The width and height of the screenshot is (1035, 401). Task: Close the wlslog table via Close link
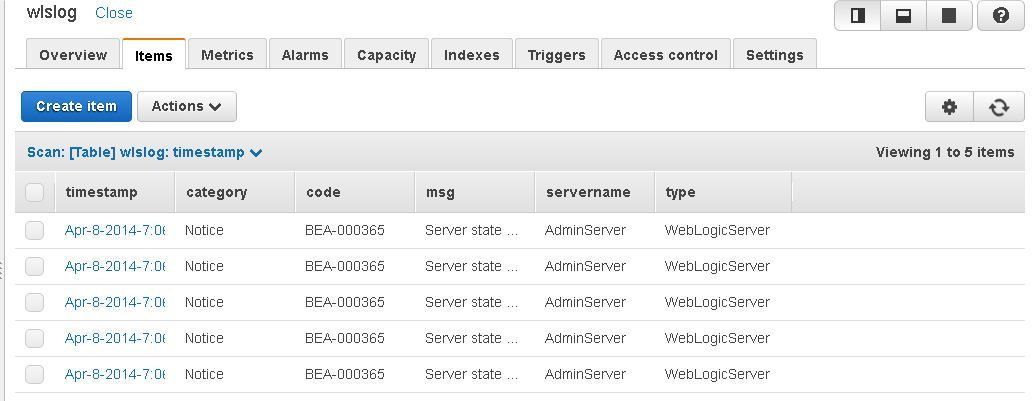click(114, 13)
